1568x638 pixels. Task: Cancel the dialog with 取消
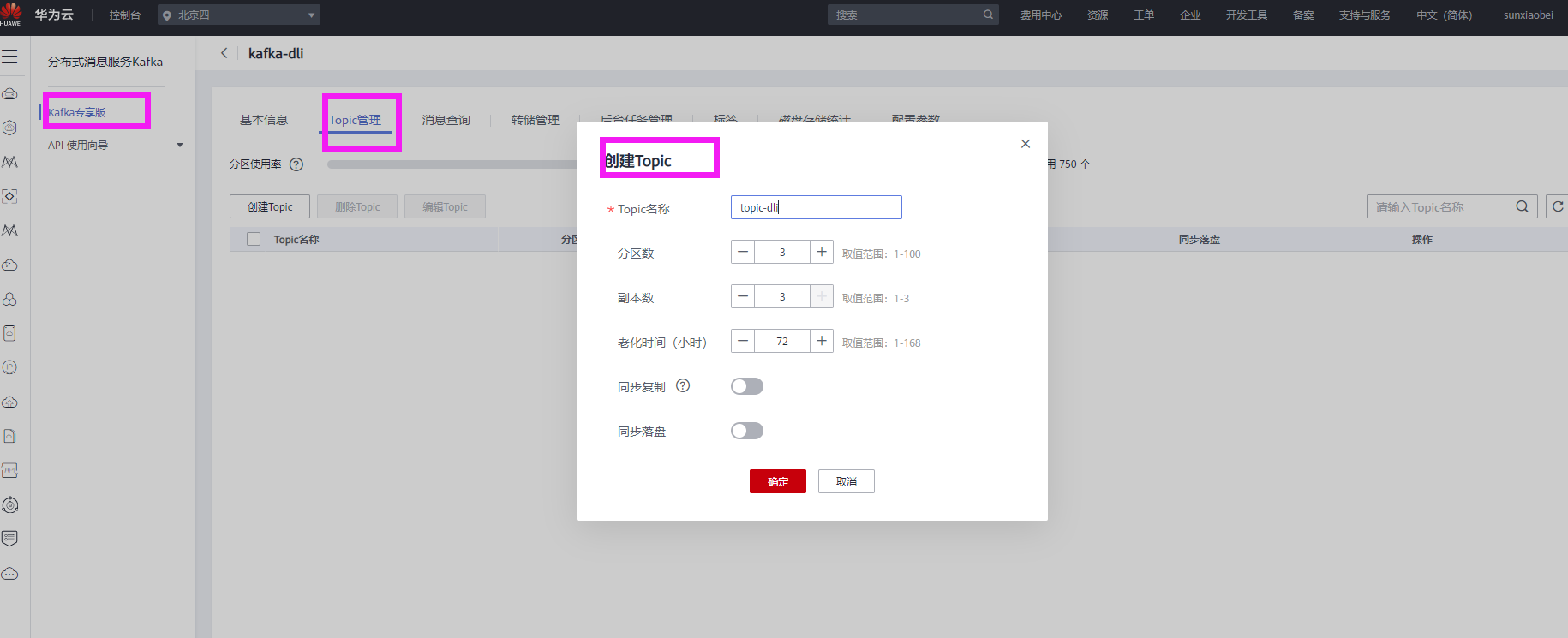click(x=847, y=481)
